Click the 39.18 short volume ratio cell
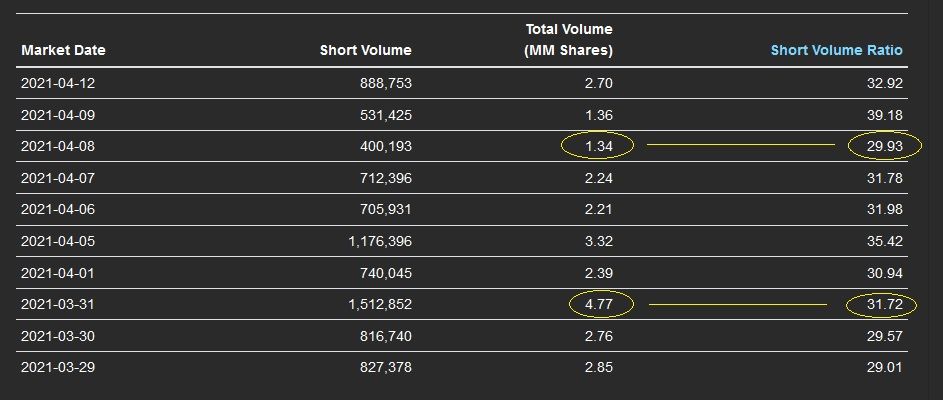 coord(885,115)
